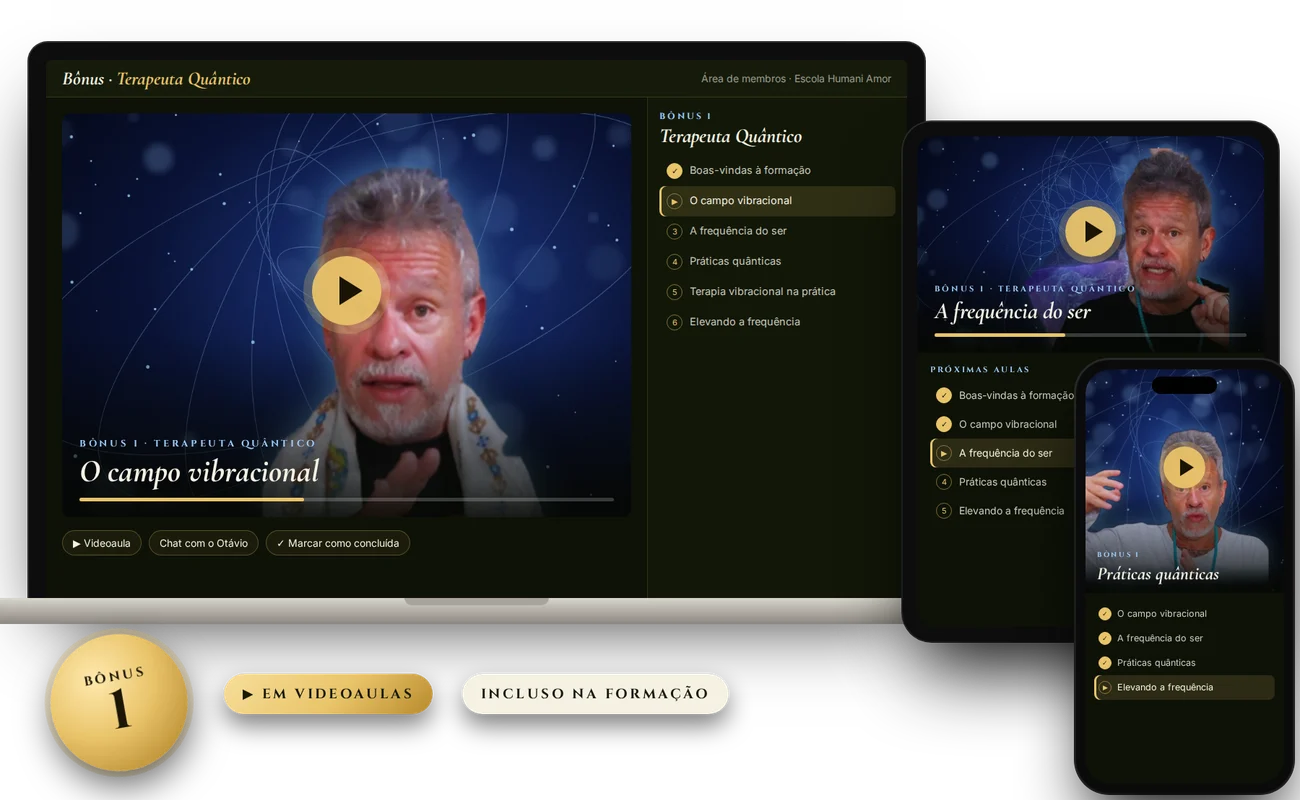The image size is (1300, 800).
Task: Select highlighted tablet lesson A frequência do ser
Action: [x=1003, y=453]
